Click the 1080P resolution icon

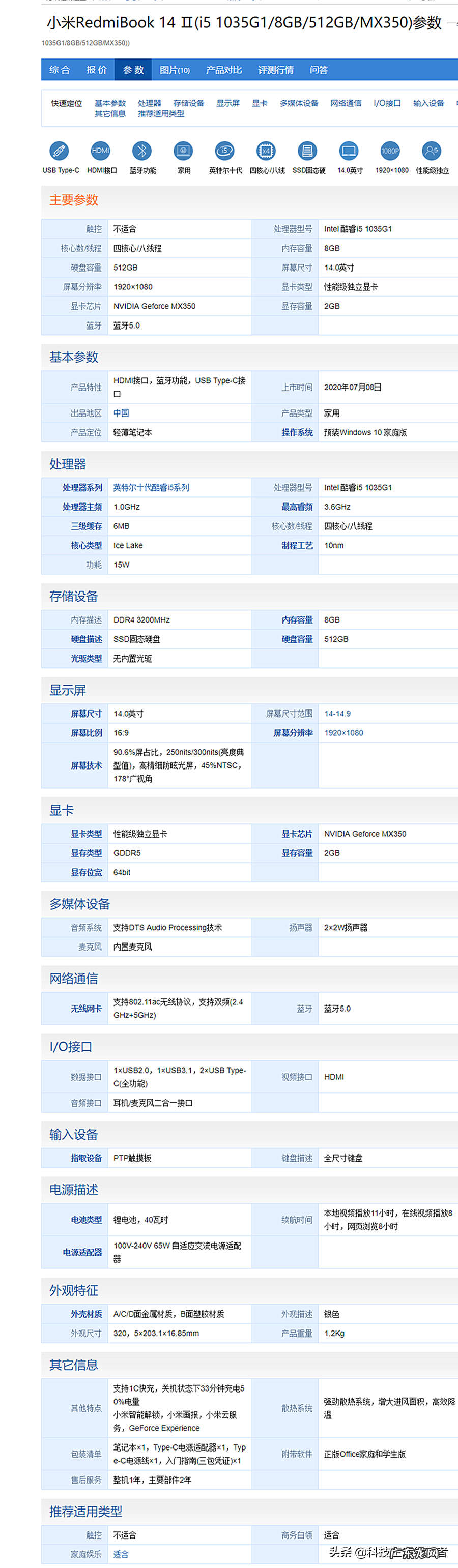[390, 151]
